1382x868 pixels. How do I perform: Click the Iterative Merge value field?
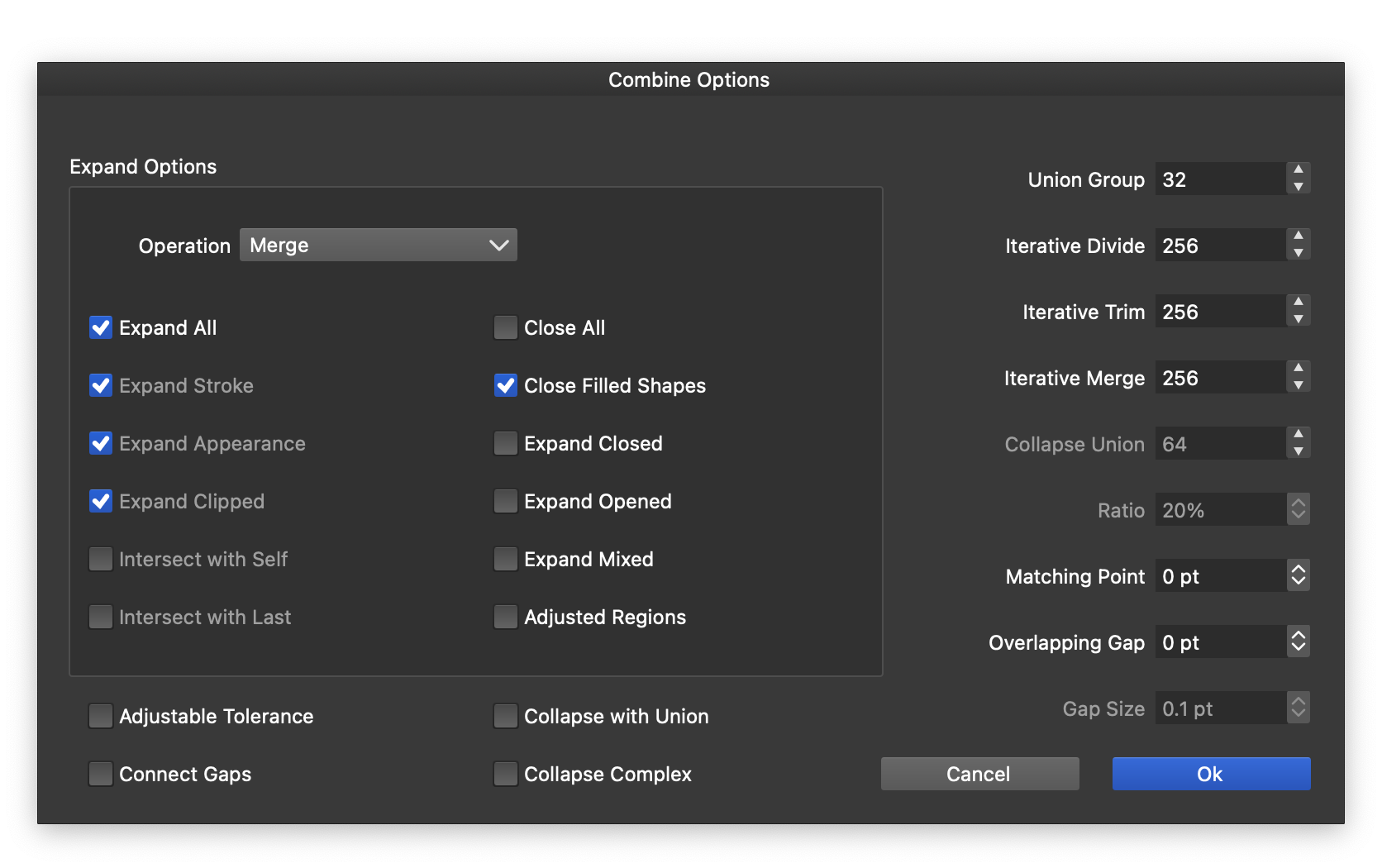point(1219,378)
